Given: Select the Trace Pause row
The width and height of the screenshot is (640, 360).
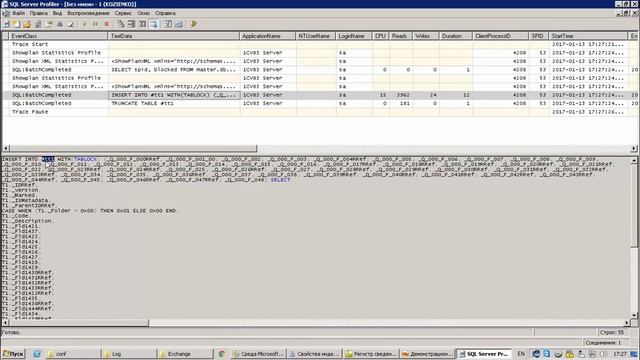Looking at the screenshot, I should (x=320, y=112).
